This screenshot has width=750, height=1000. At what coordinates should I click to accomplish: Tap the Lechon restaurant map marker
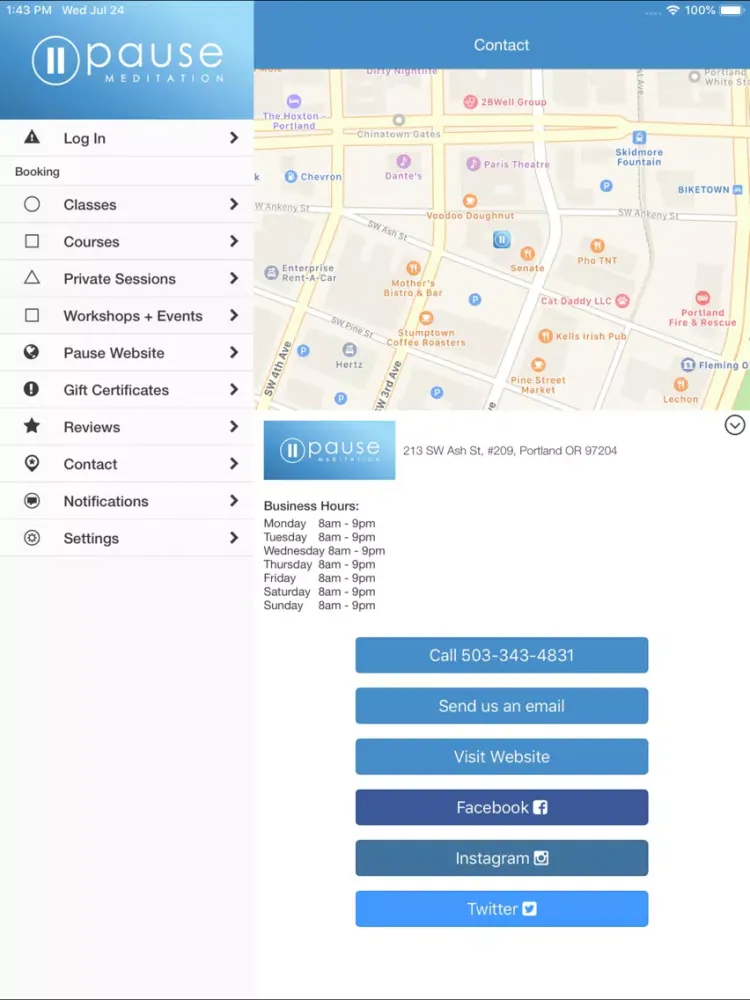click(680, 384)
